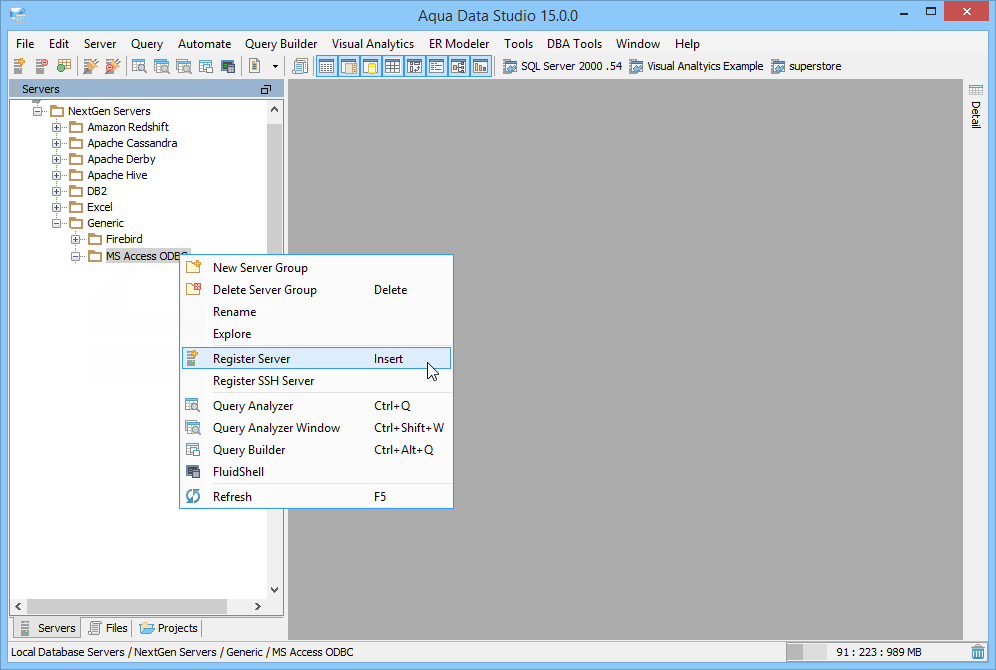Screen dimensions: 996x670
Task: Toggle the yellow cylinder view toolbar button
Action: point(371,65)
